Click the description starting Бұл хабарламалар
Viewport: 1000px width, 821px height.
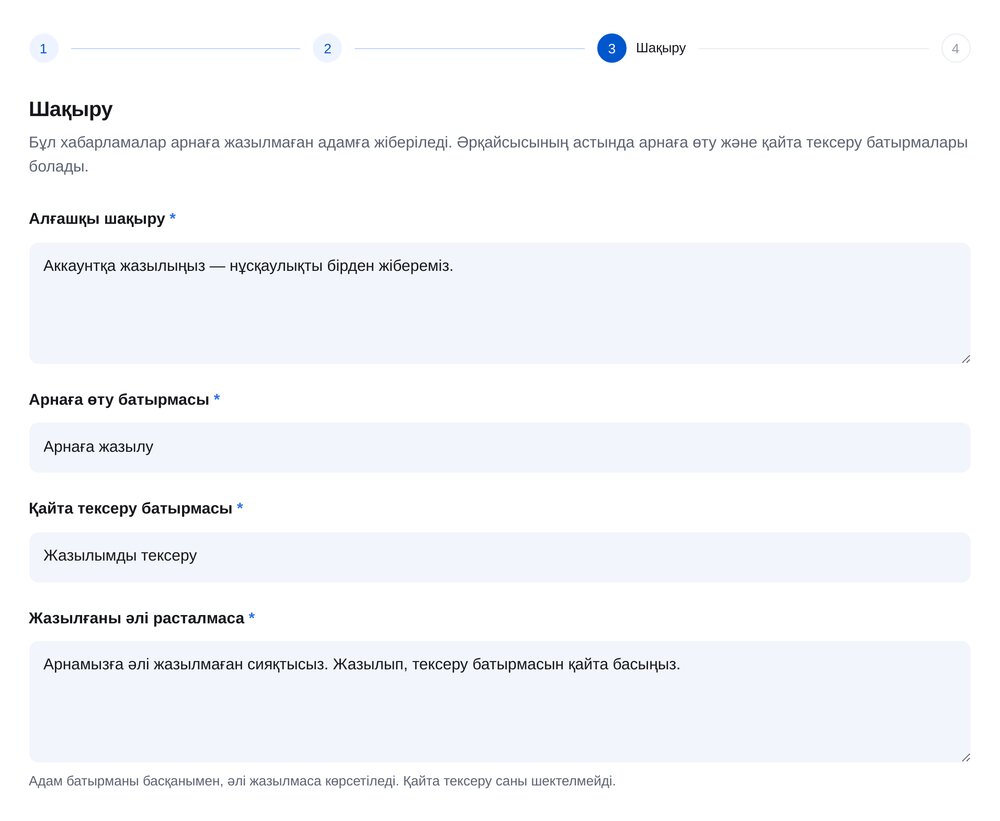[498, 154]
